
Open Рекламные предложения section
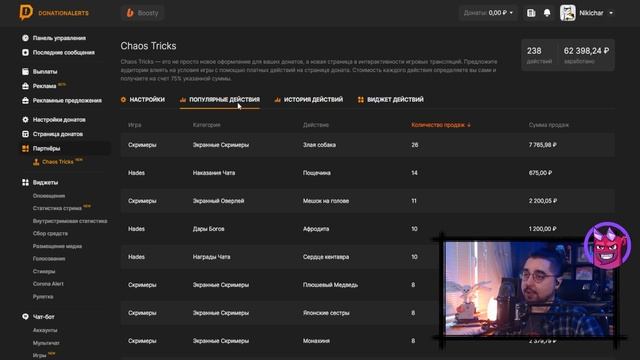[x=67, y=100]
